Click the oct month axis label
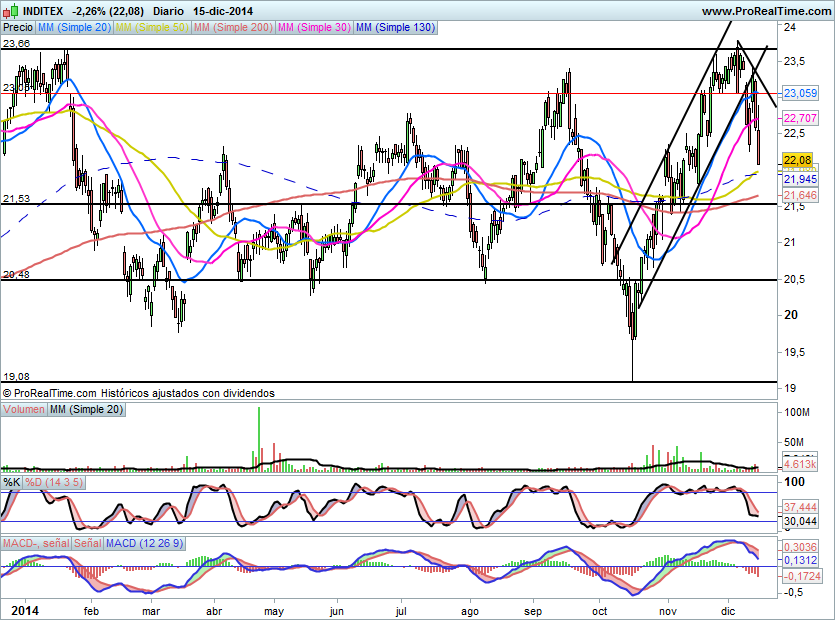The image size is (835, 620). pyautogui.click(x=600, y=611)
